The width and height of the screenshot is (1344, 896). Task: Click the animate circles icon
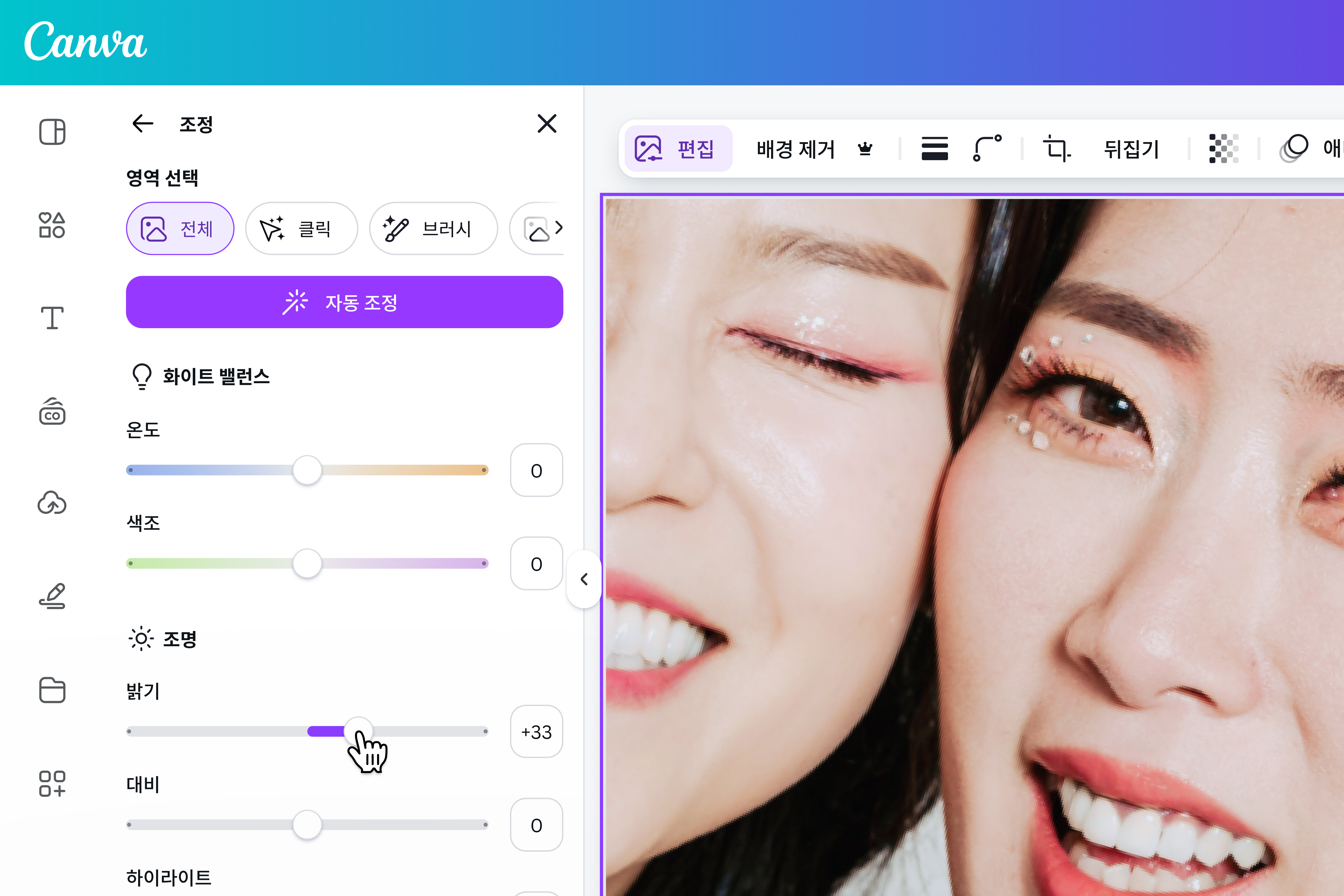pyautogui.click(x=1294, y=149)
